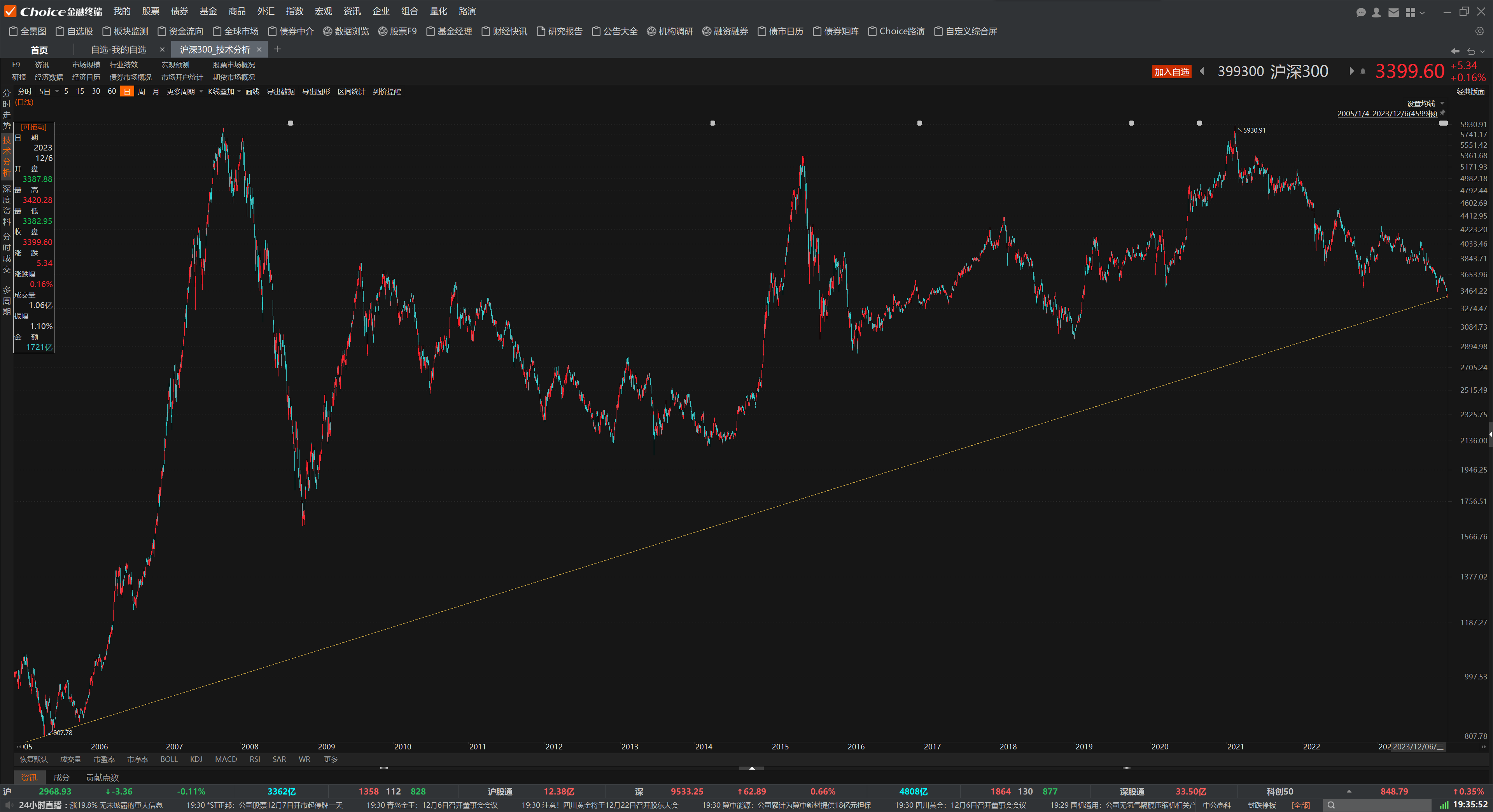This screenshot has width=1493, height=812.
Task: Click the pin icon beside the date range
Action: (x=1442, y=113)
